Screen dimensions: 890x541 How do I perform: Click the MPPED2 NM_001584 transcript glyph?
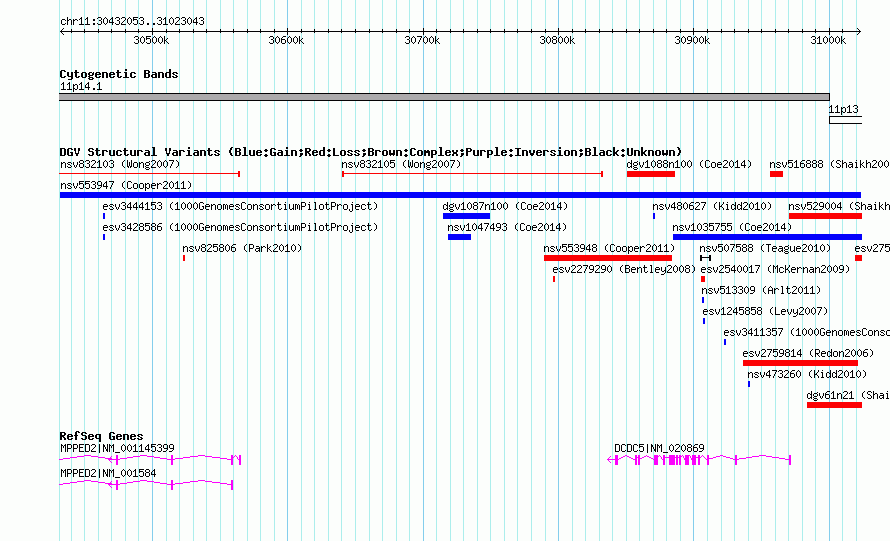[146, 484]
